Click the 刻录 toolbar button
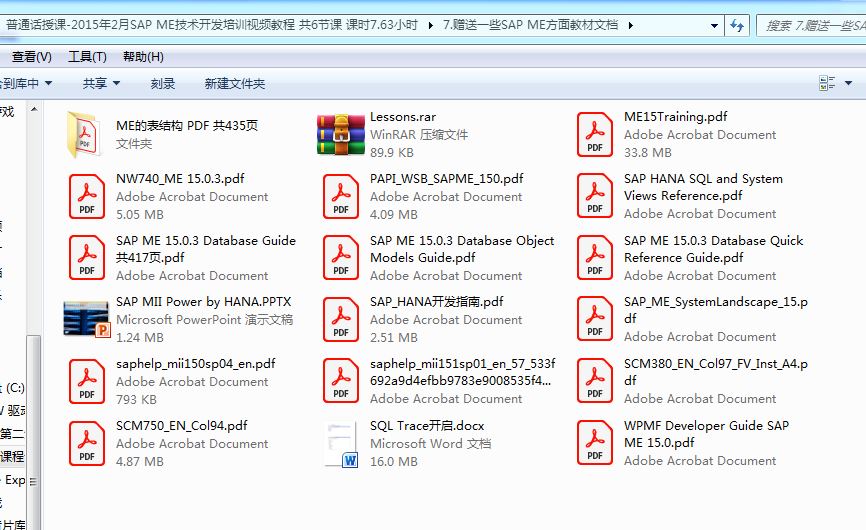Screen dimensions: 866x530 point(162,83)
